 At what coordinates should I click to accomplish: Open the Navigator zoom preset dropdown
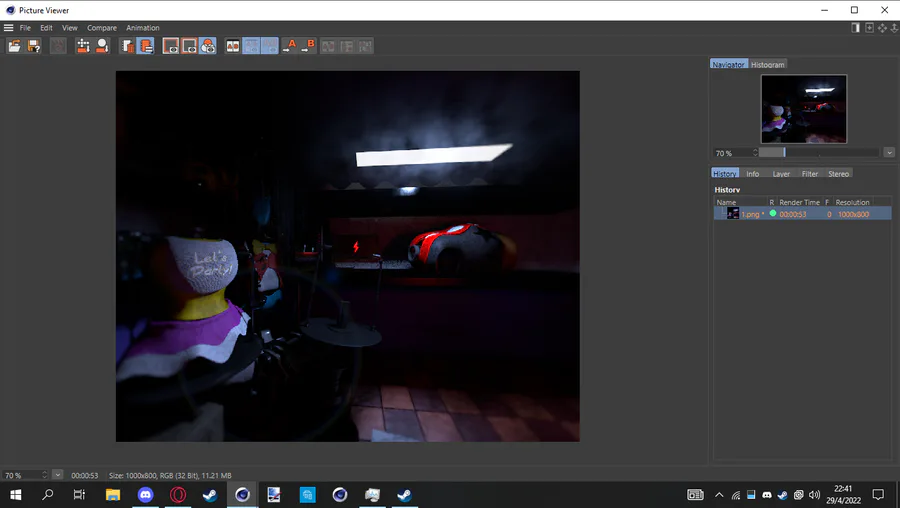(889, 153)
